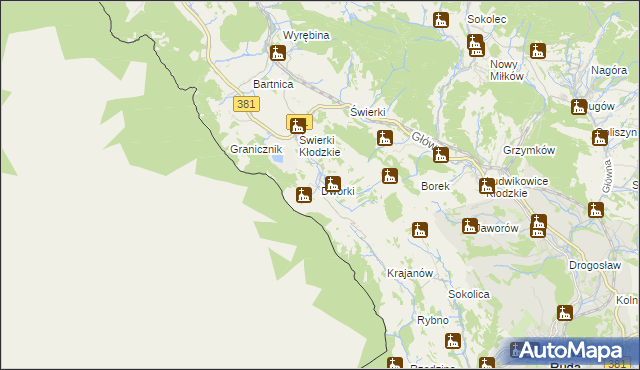Click the Sokolec place label
Screen dimensions: 640x370
[x=487, y=20]
